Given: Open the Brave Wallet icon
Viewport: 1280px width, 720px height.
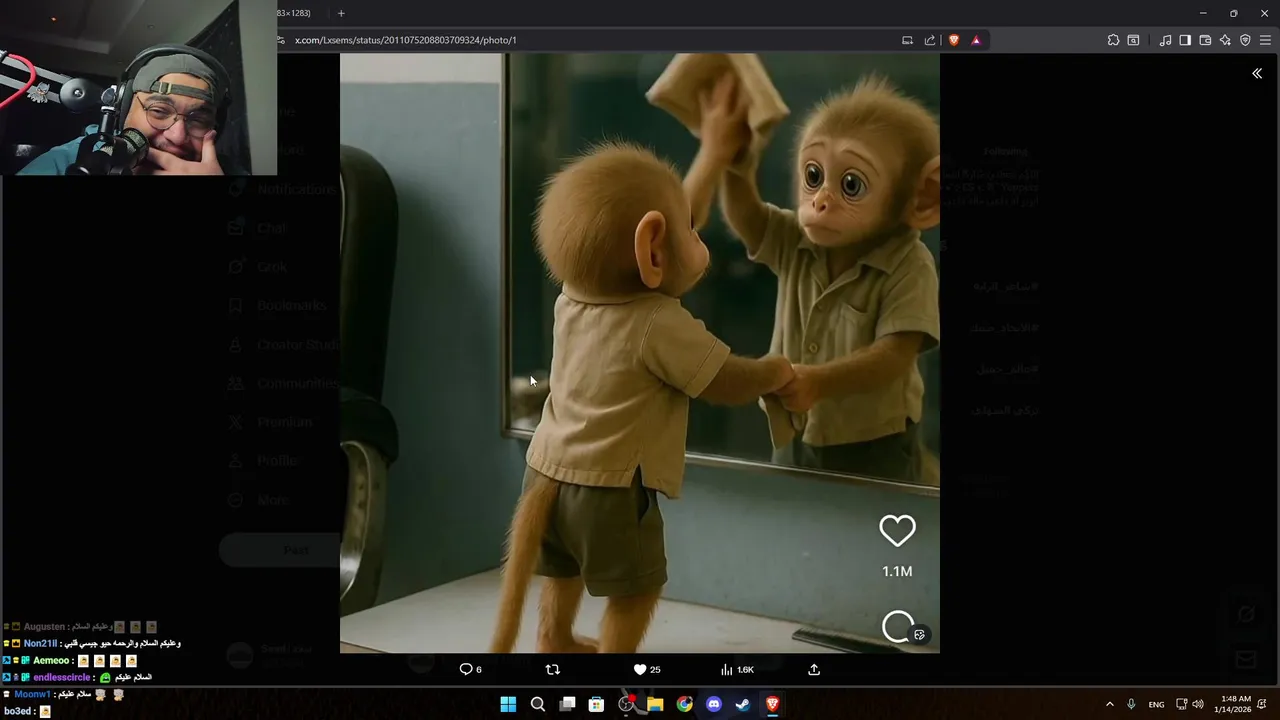Looking at the screenshot, I should (x=1205, y=40).
